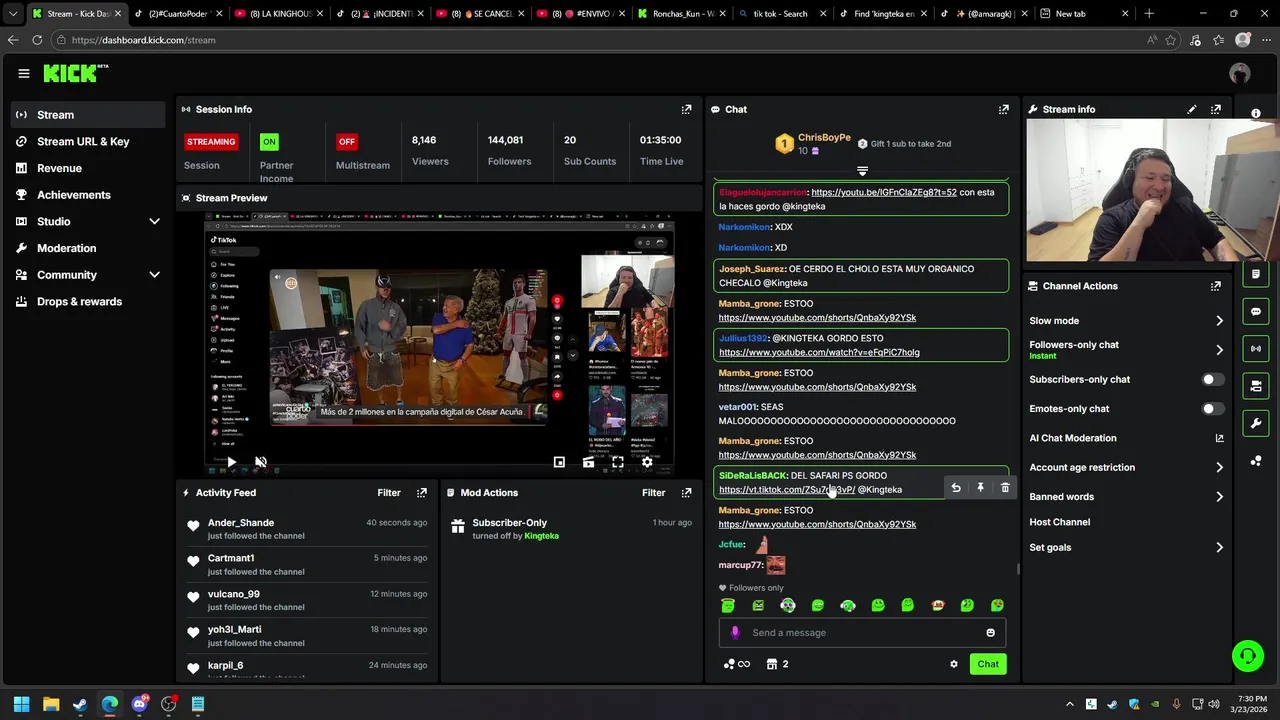Open the emoji picker in message box
Viewport: 1280px width, 720px height.
(990, 632)
